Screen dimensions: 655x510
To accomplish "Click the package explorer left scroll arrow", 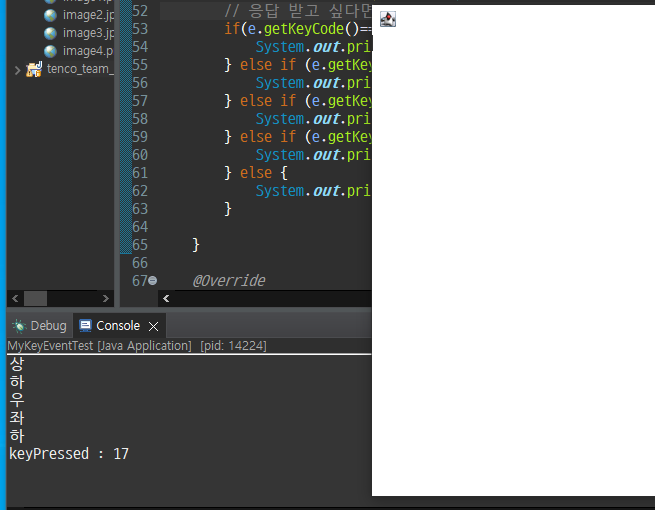I will tap(15, 298).
